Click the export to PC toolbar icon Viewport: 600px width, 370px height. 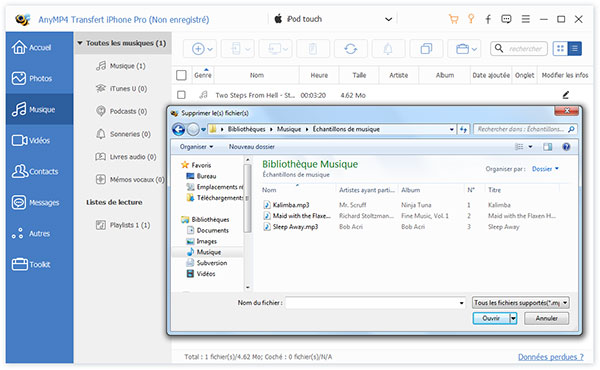click(276, 49)
